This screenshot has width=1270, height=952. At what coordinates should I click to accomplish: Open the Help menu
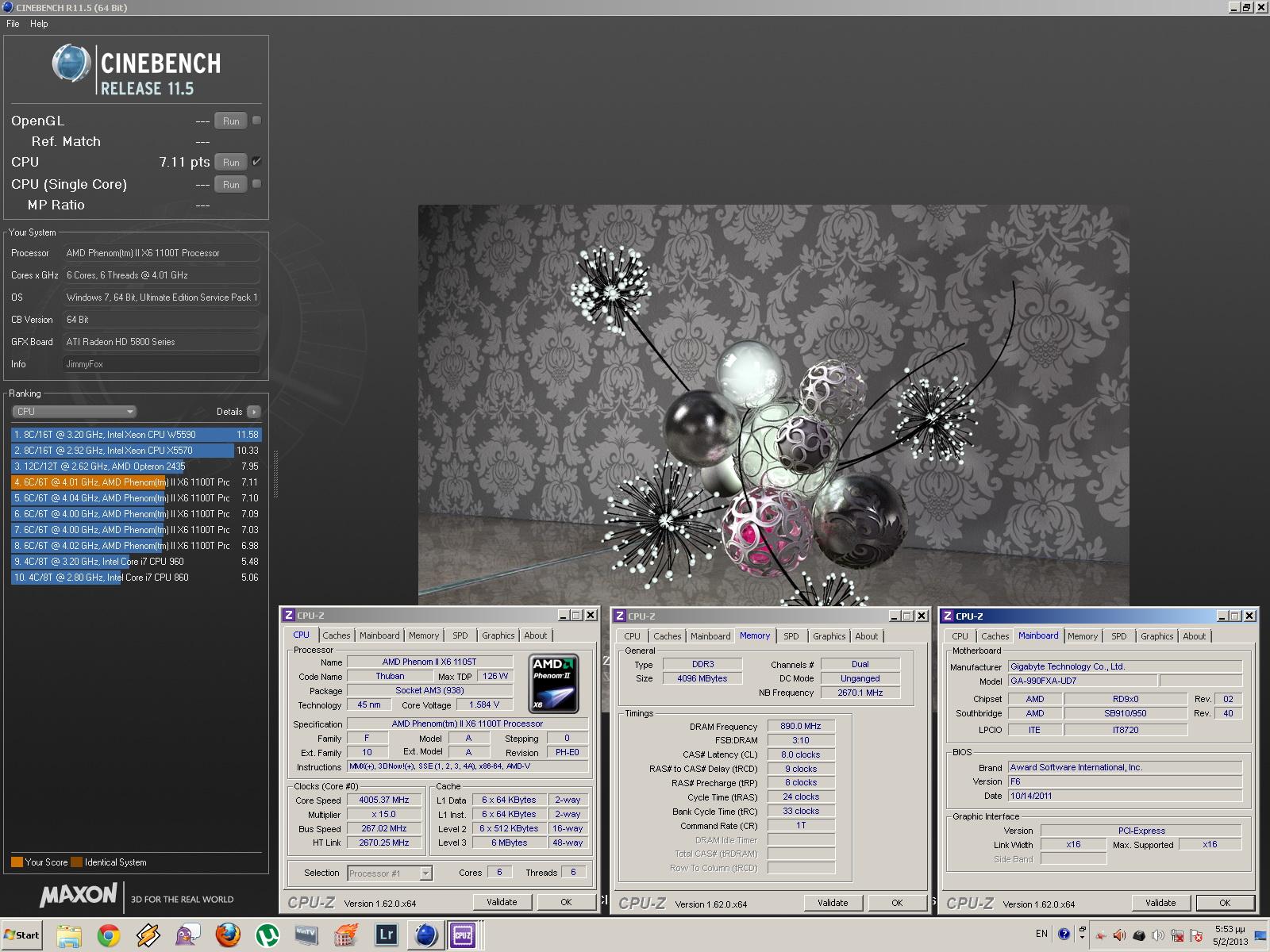tap(39, 24)
